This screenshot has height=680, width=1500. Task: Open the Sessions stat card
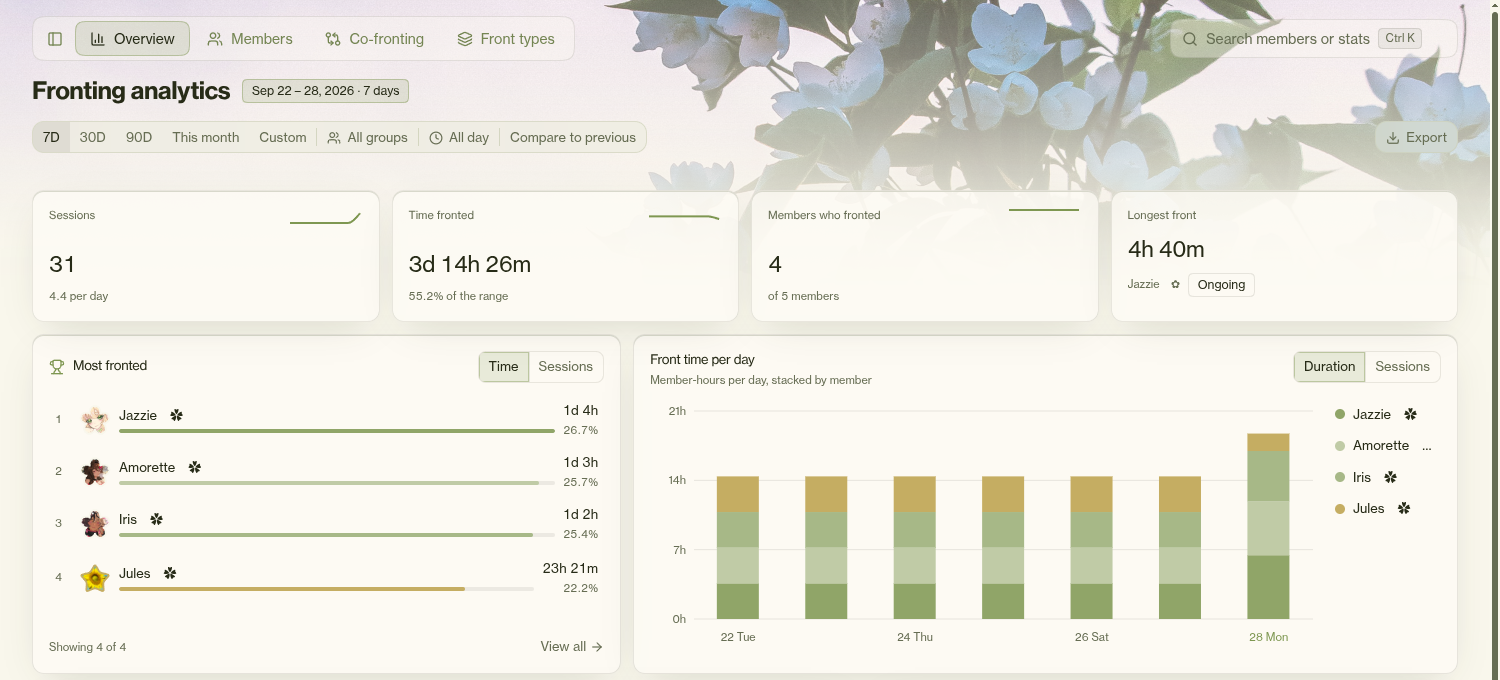click(x=206, y=256)
